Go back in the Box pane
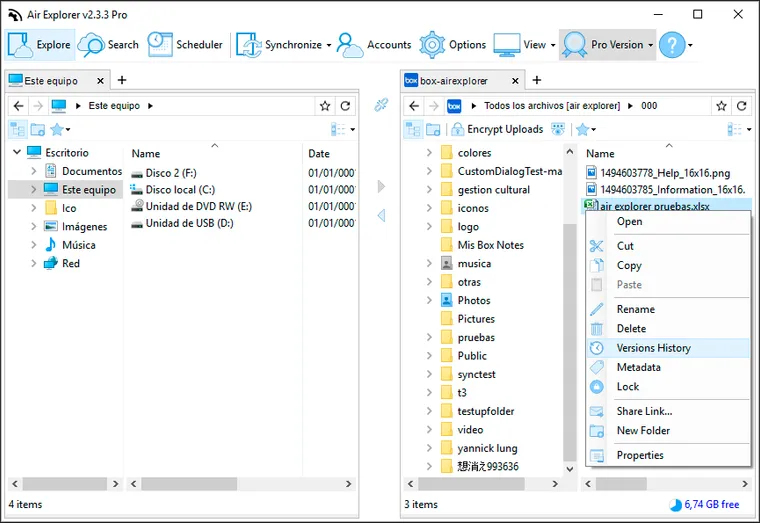The width and height of the screenshot is (760, 523). 414,106
